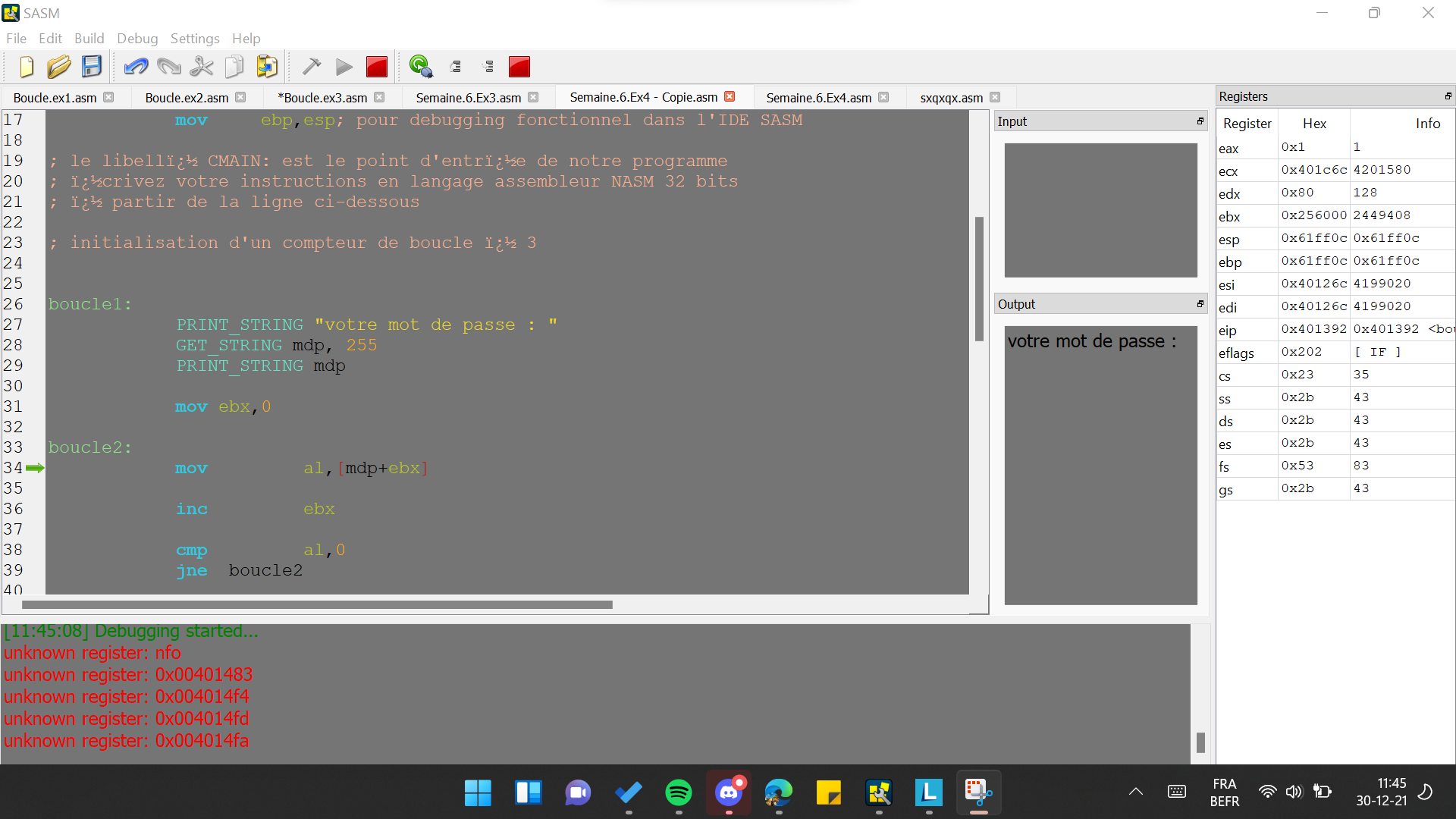Click the green debug continue icon
Viewport: 1456px width, 819px height.
point(420,67)
